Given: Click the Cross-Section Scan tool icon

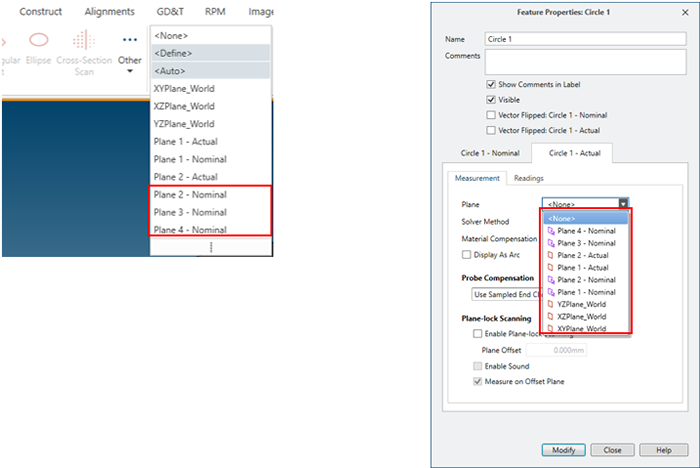Looking at the screenshot, I should pyautogui.click(x=84, y=41).
